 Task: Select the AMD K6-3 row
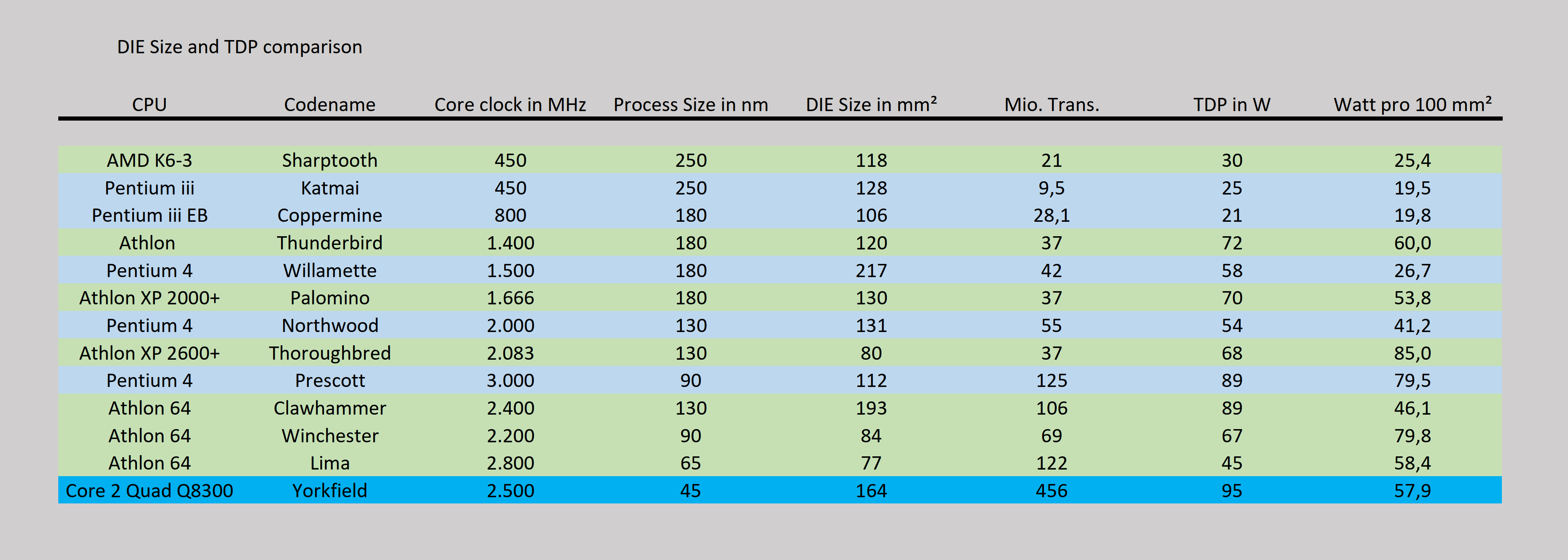(x=148, y=161)
